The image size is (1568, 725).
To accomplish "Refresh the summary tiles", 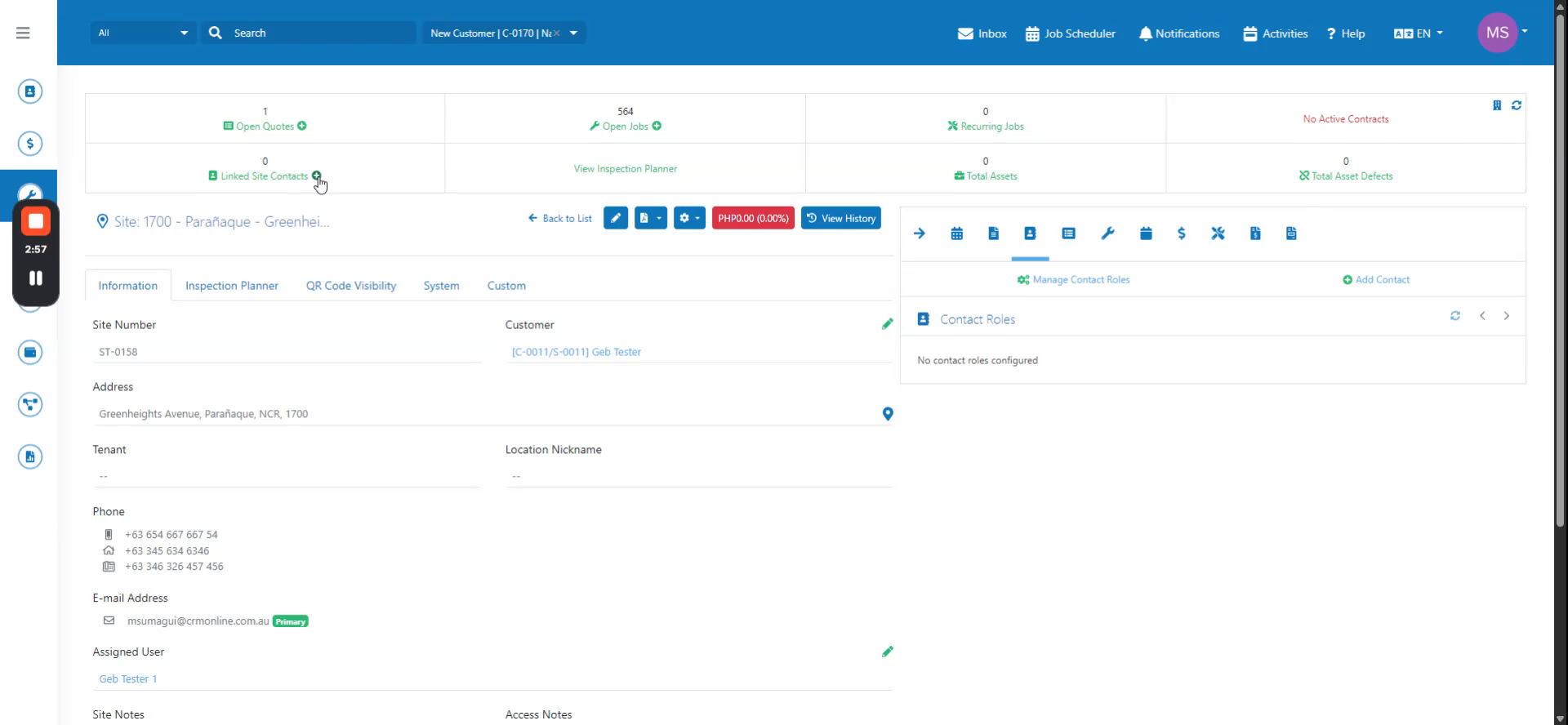I will click(1517, 105).
